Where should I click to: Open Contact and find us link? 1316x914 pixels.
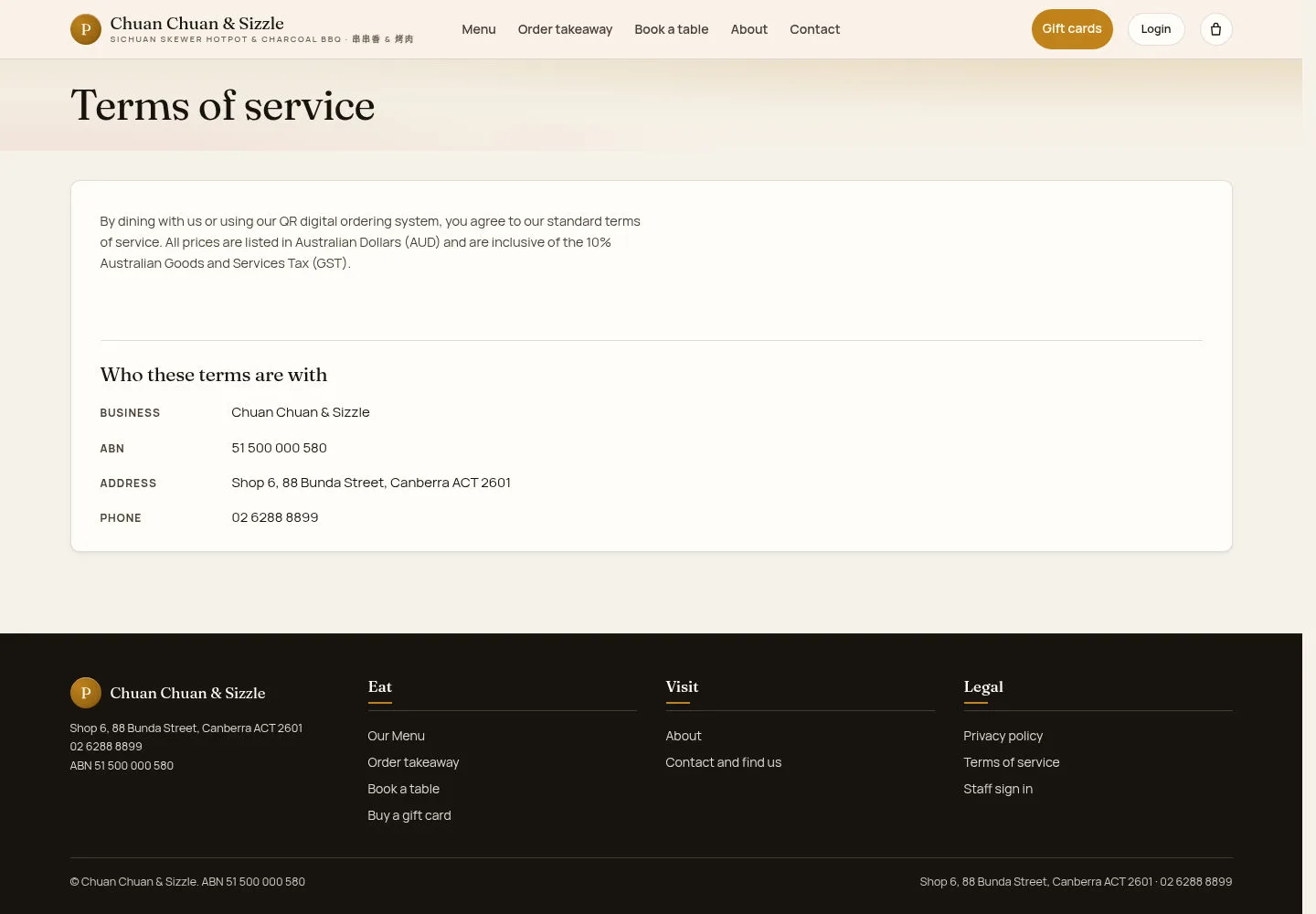tap(724, 762)
